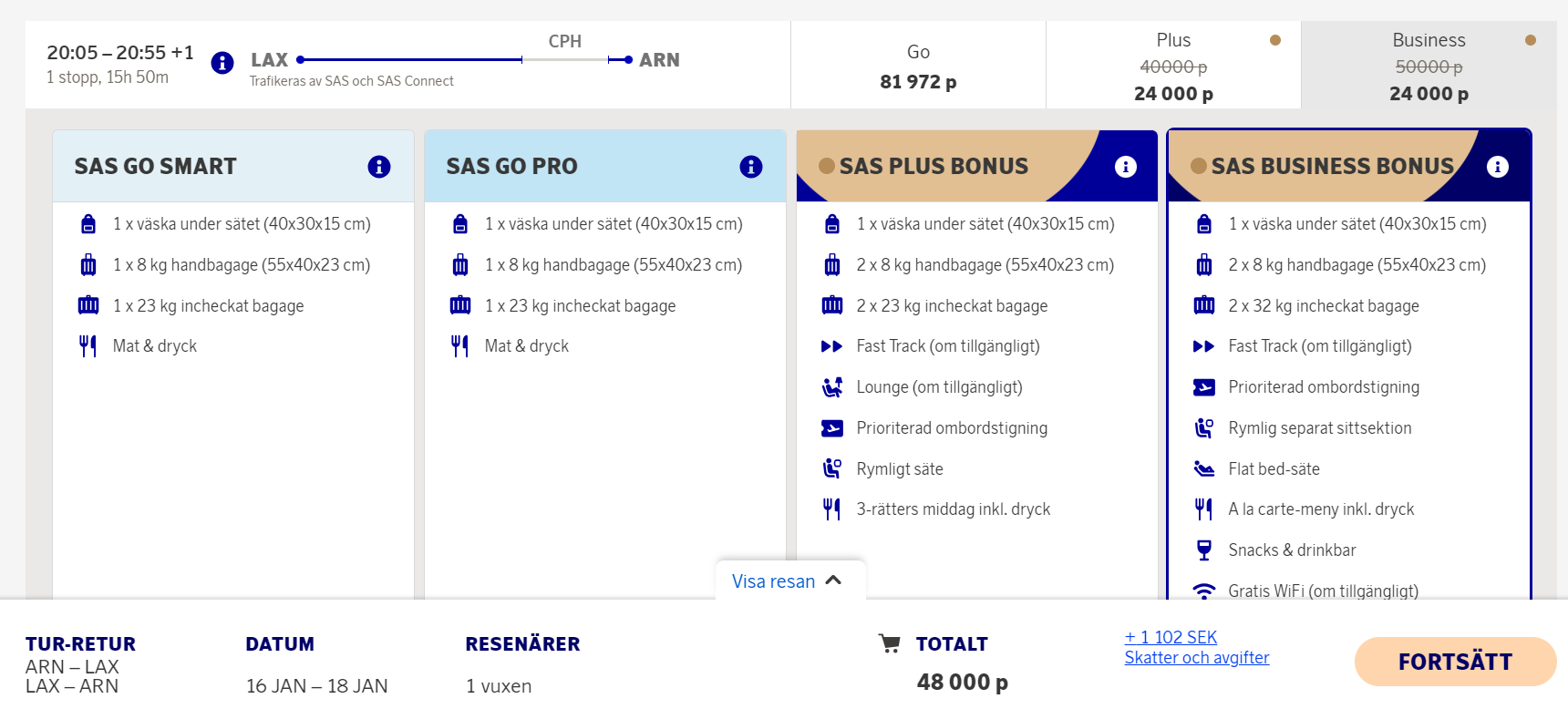Select the Go fare for 81 972 p

click(x=918, y=66)
